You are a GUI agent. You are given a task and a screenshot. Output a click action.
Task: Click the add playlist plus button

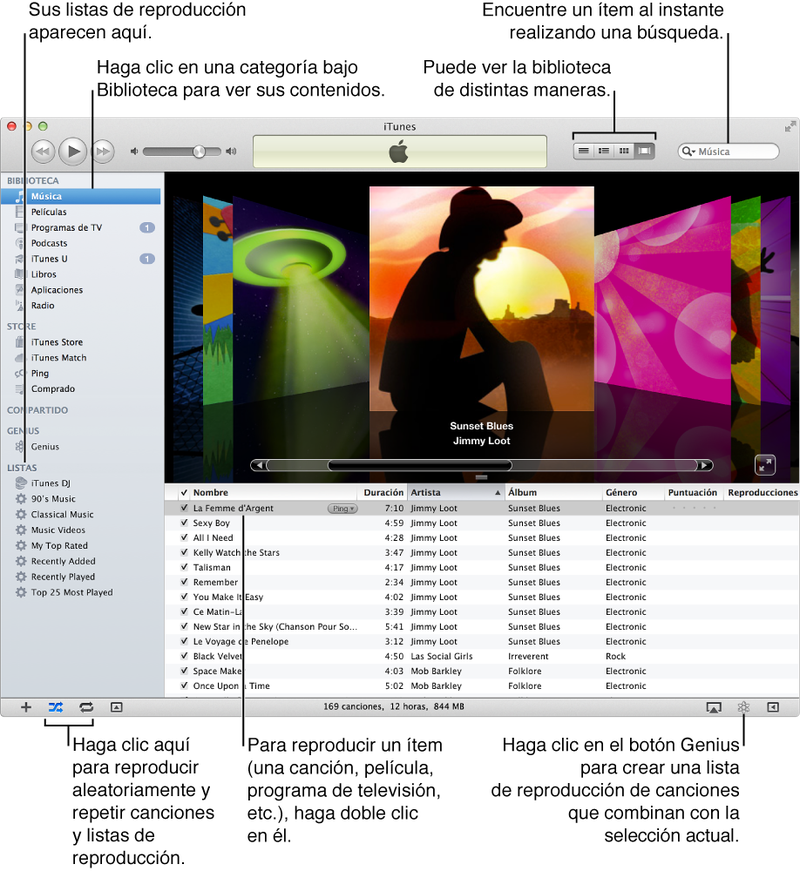[26, 707]
